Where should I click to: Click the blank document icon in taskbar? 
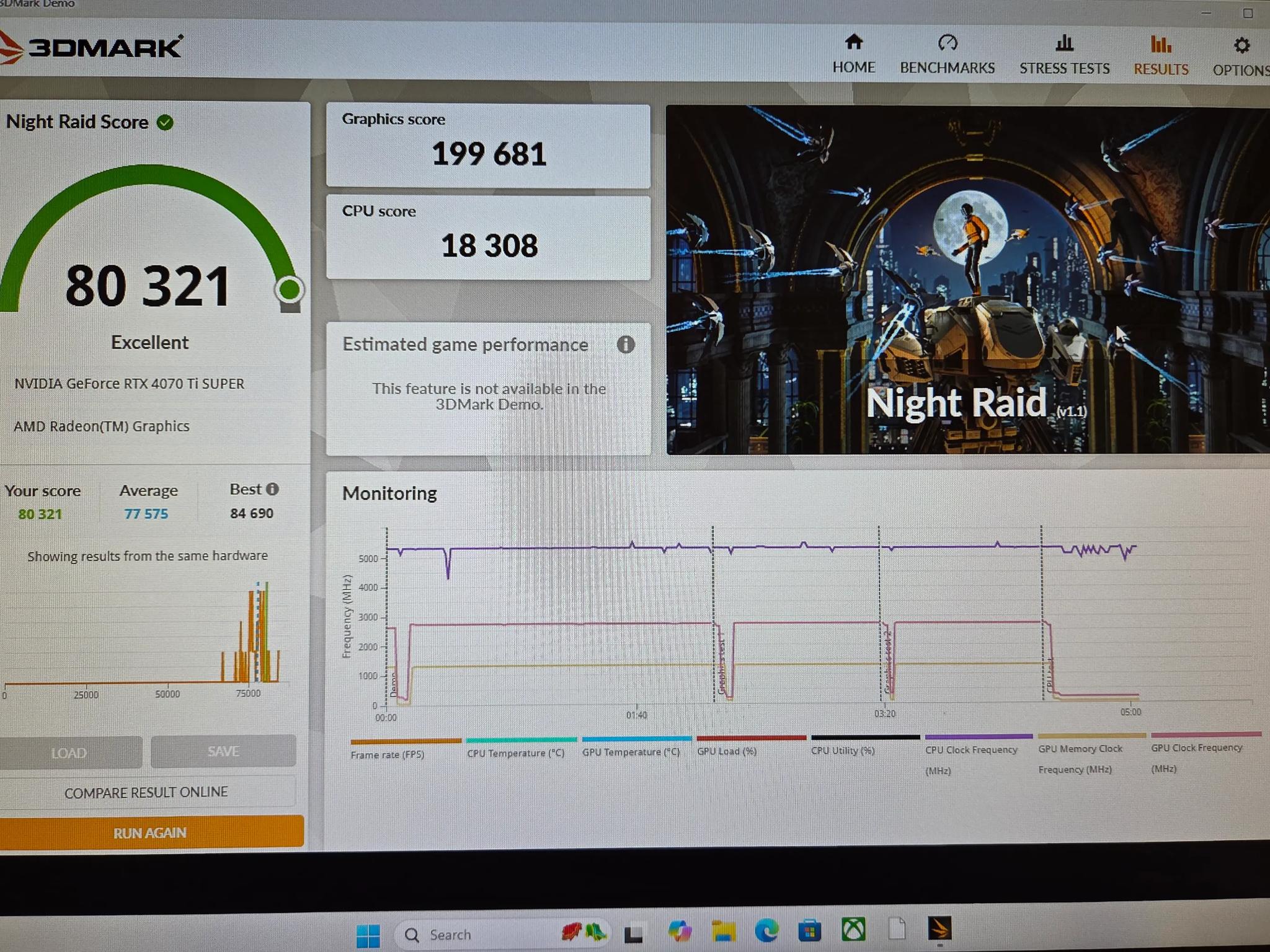(x=897, y=928)
